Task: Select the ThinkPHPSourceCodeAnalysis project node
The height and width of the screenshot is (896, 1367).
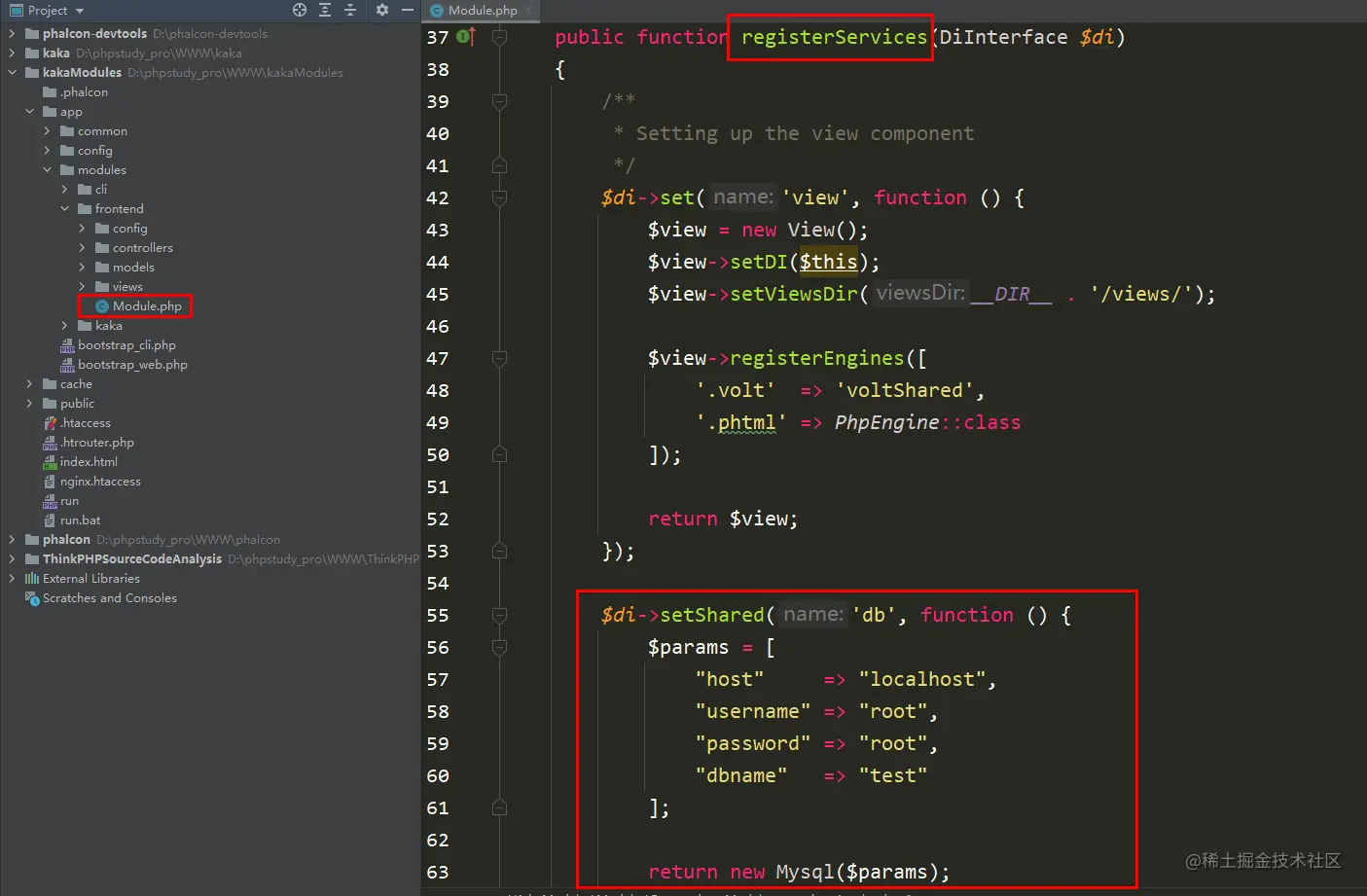Action: (131, 558)
